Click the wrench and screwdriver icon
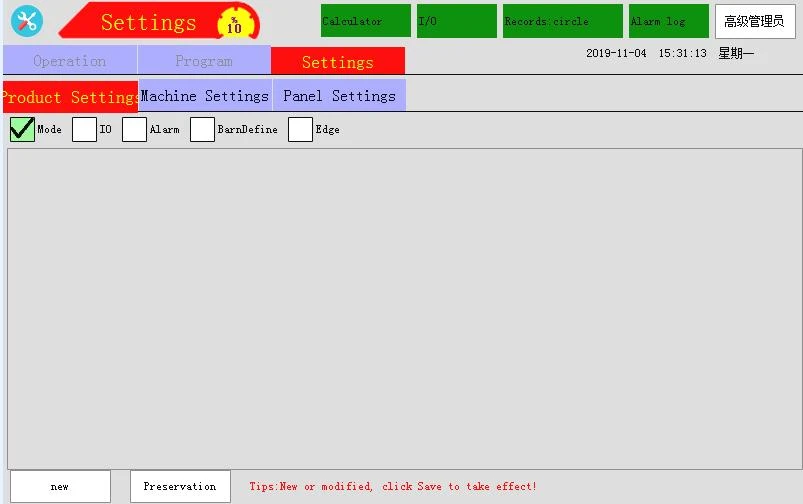The image size is (803, 504). click(27, 21)
